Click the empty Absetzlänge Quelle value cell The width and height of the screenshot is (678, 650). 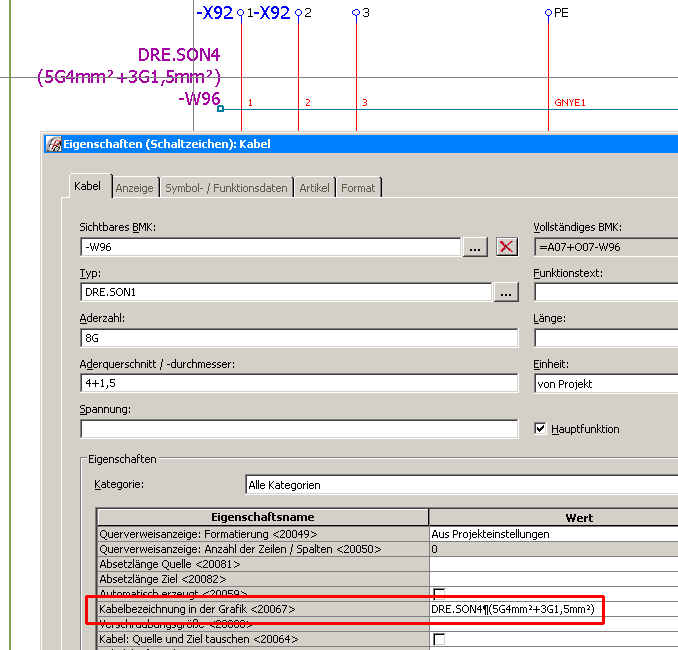[553, 564]
